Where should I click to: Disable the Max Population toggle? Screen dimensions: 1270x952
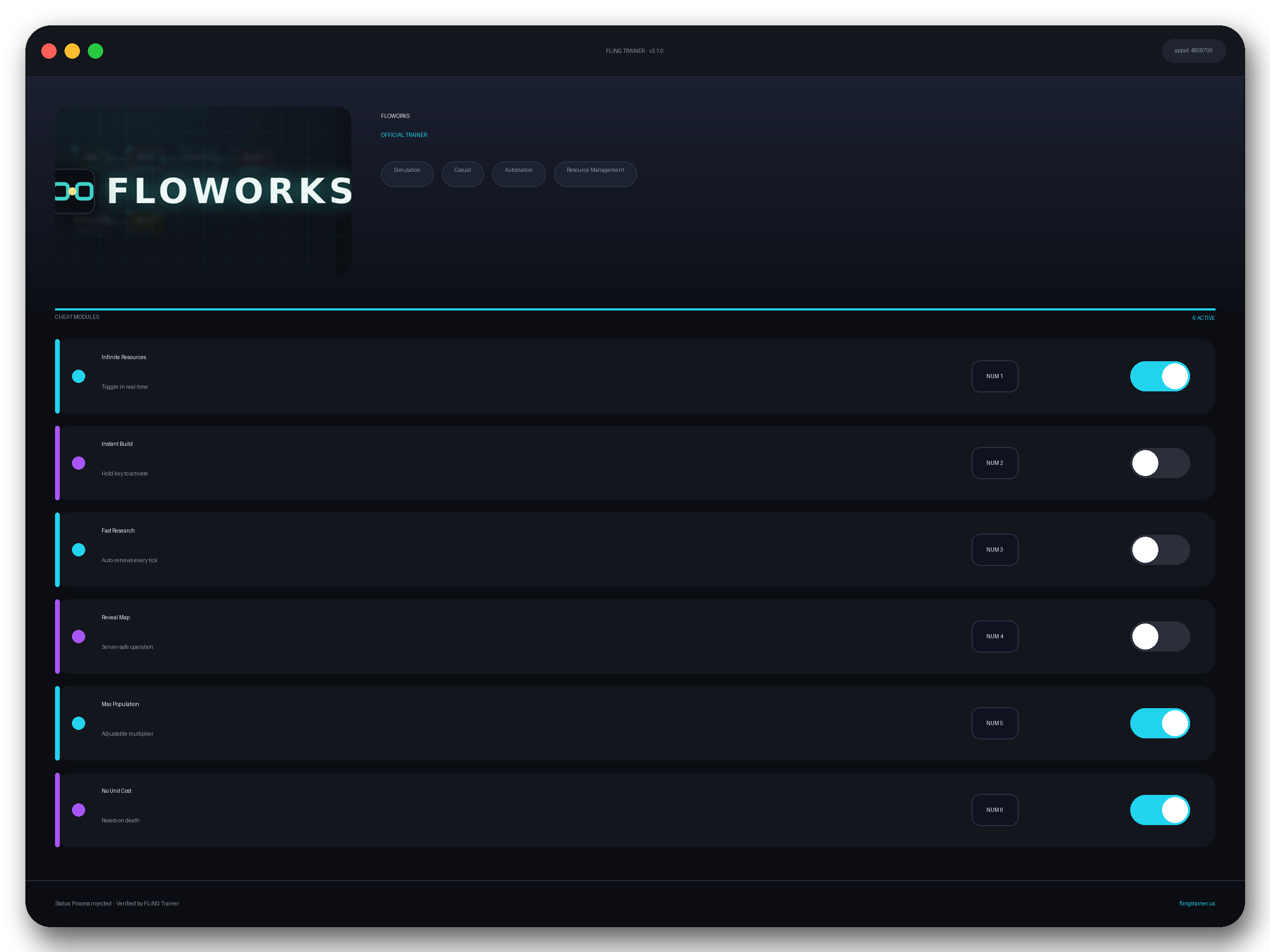pos(1160,723)
